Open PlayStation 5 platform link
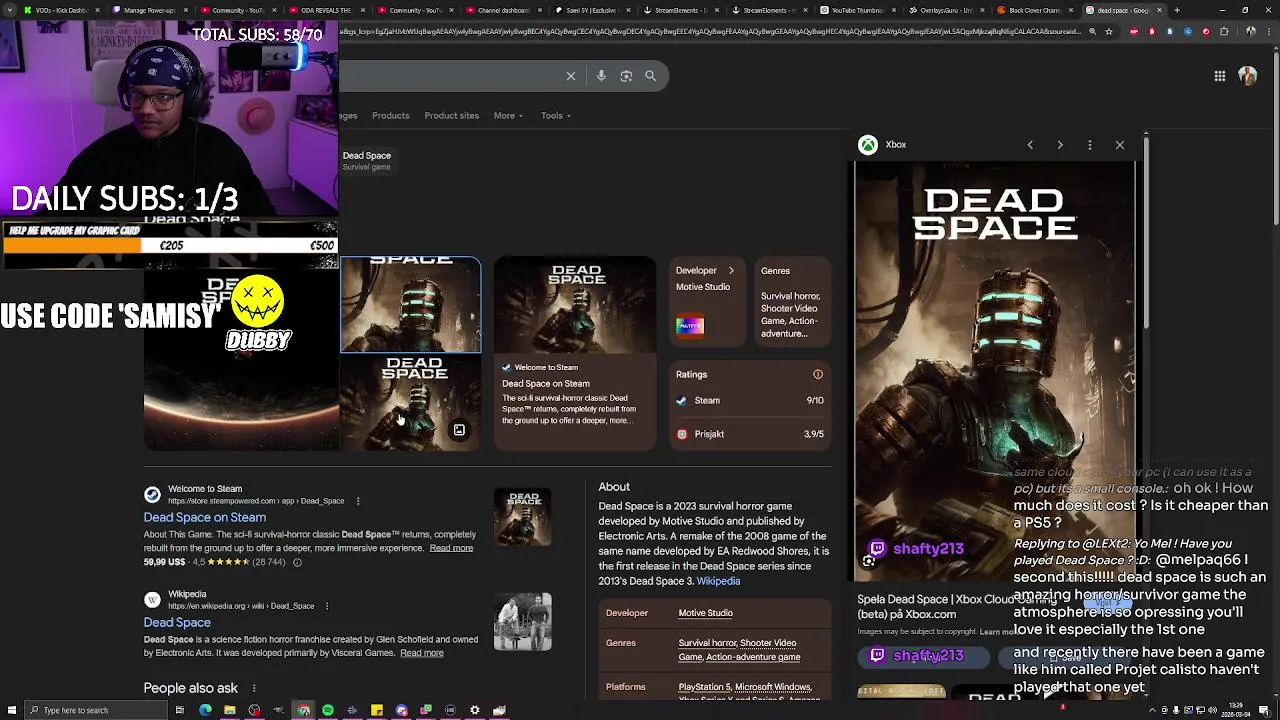Image resolution: width=1280 pixels, height=720 pixels. [704, 687]
